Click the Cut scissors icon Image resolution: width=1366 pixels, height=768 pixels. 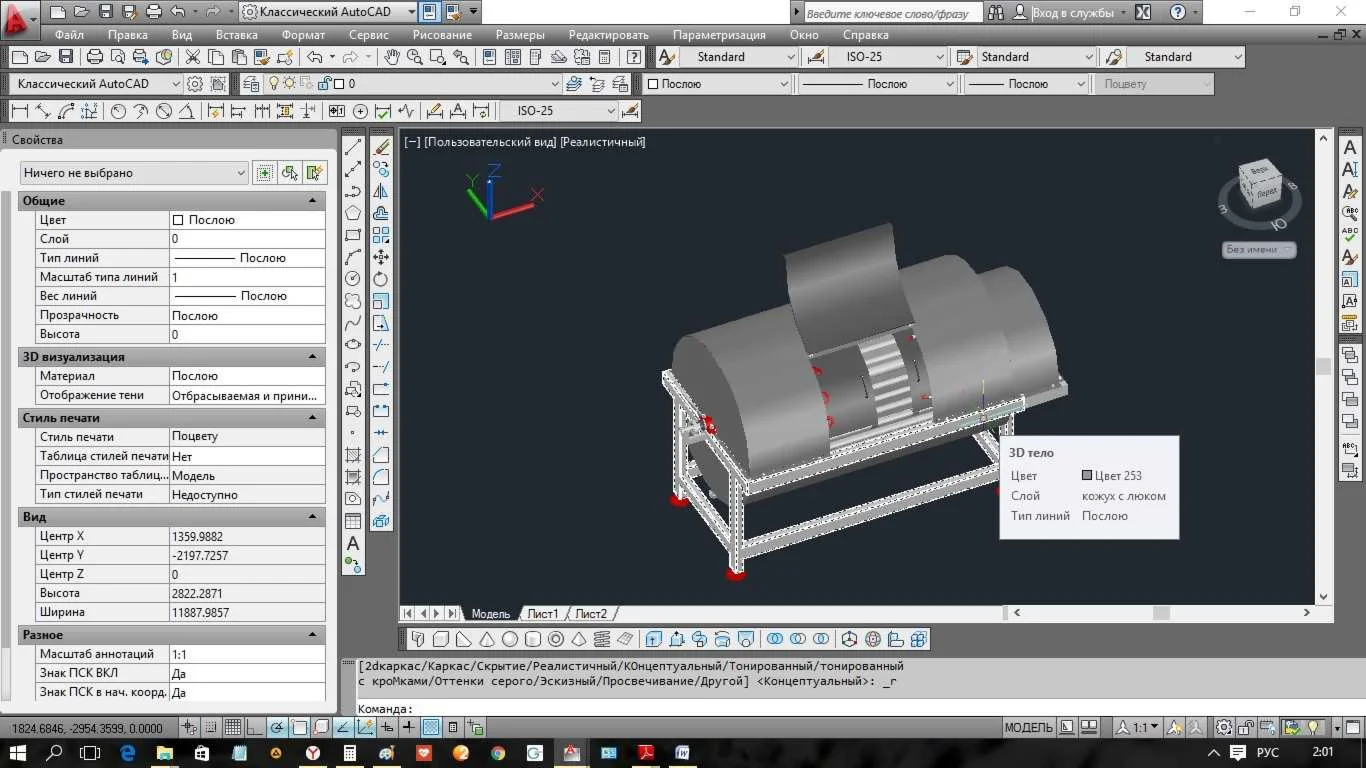(x=192, y=57)
